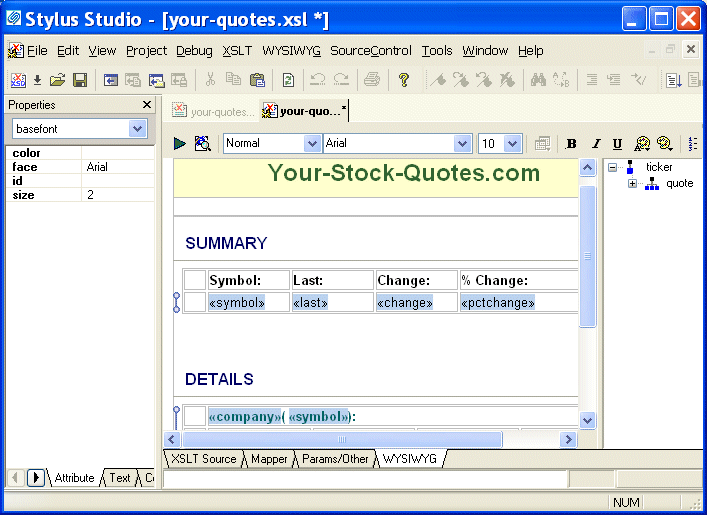The image size is (707, 515).
Task: Open the XSLT menu
Action: tap(237, 51)
